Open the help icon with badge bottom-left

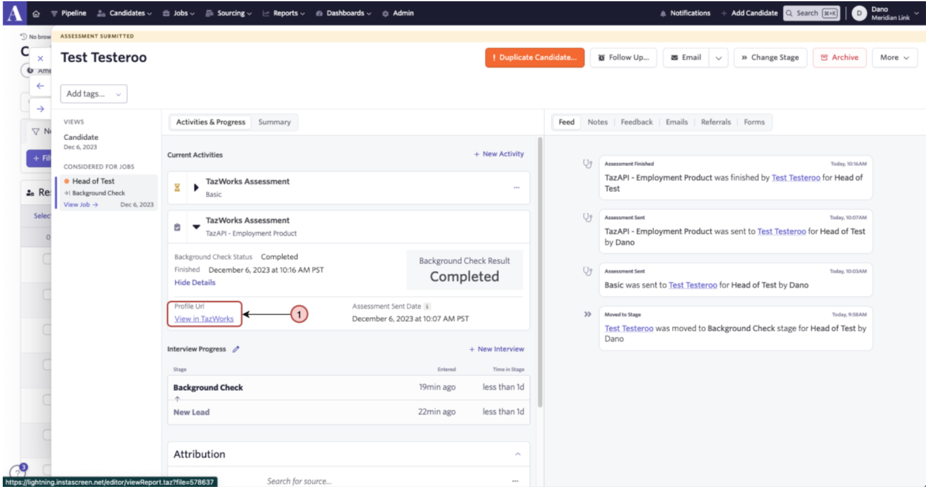(17, 473)
